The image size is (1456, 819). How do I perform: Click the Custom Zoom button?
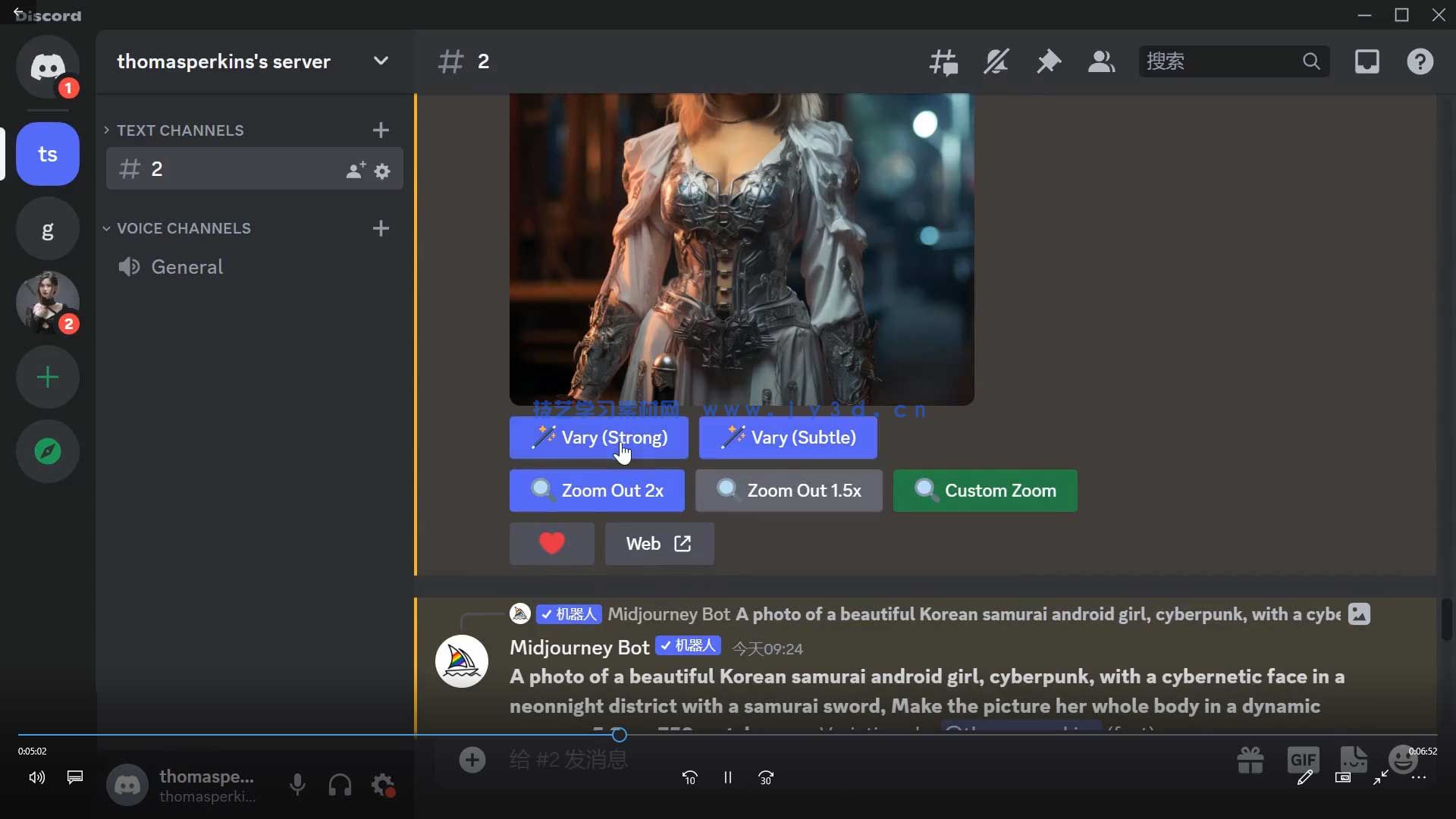click(x=984, y=491)
